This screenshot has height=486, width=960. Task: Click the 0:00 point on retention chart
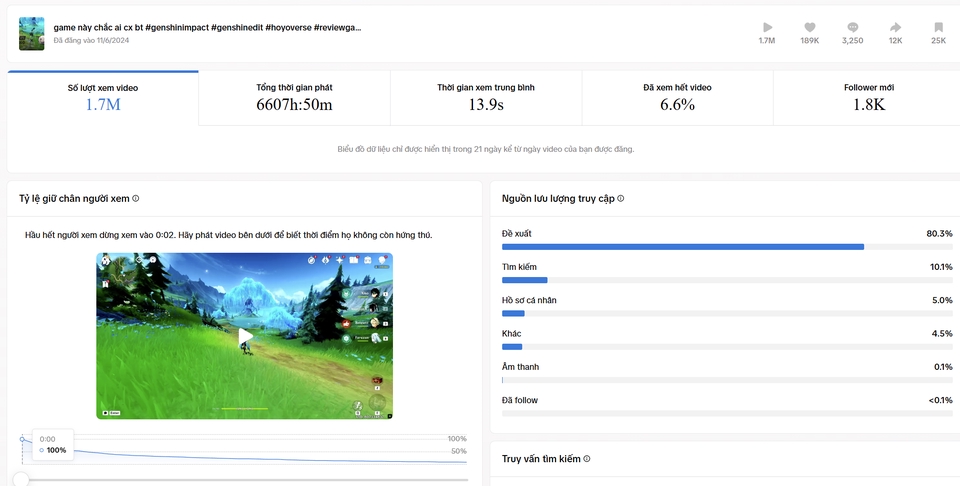(x=23, y=439)
